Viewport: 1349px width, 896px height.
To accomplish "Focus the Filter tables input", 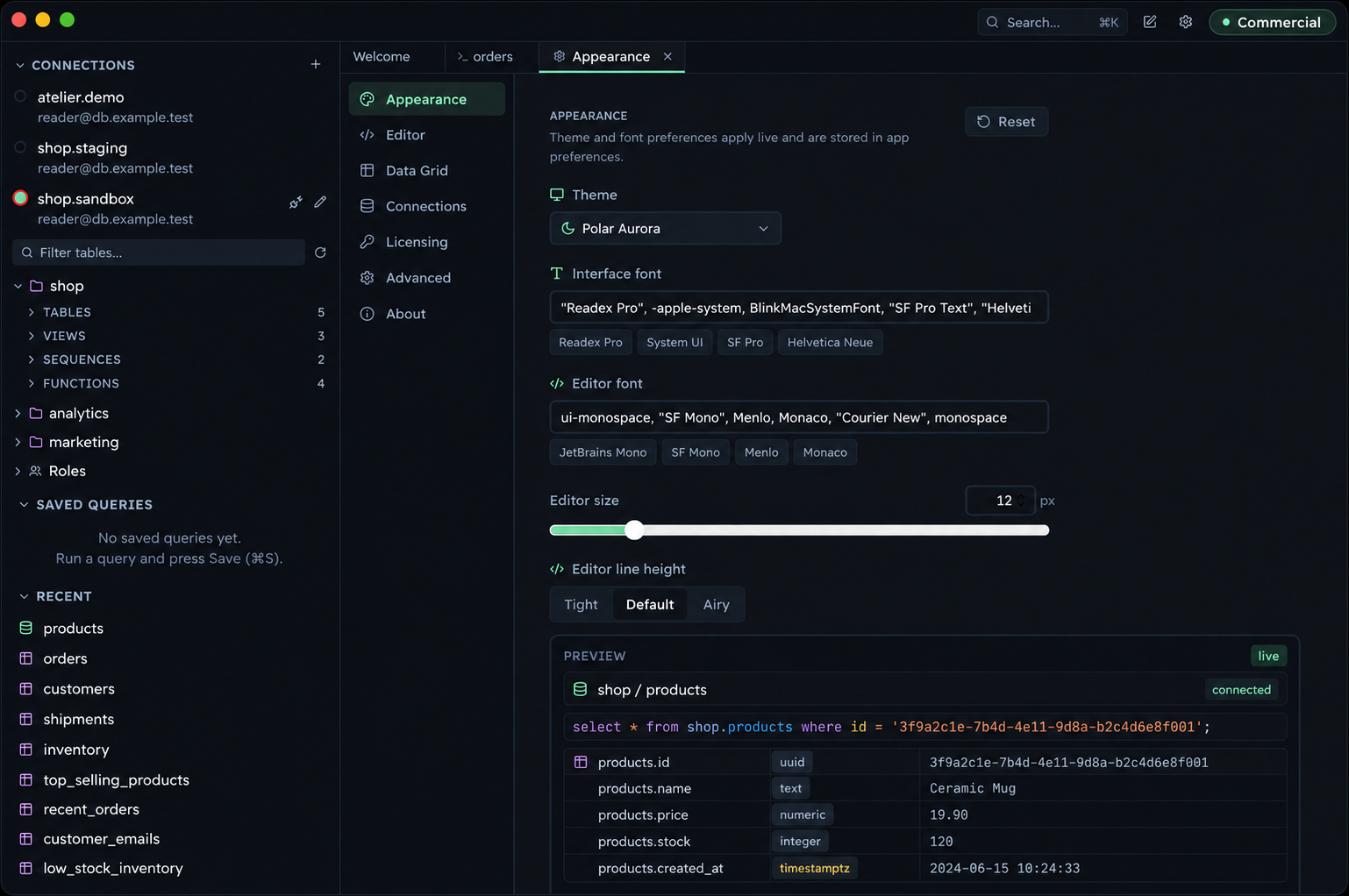I will [159, 252].
